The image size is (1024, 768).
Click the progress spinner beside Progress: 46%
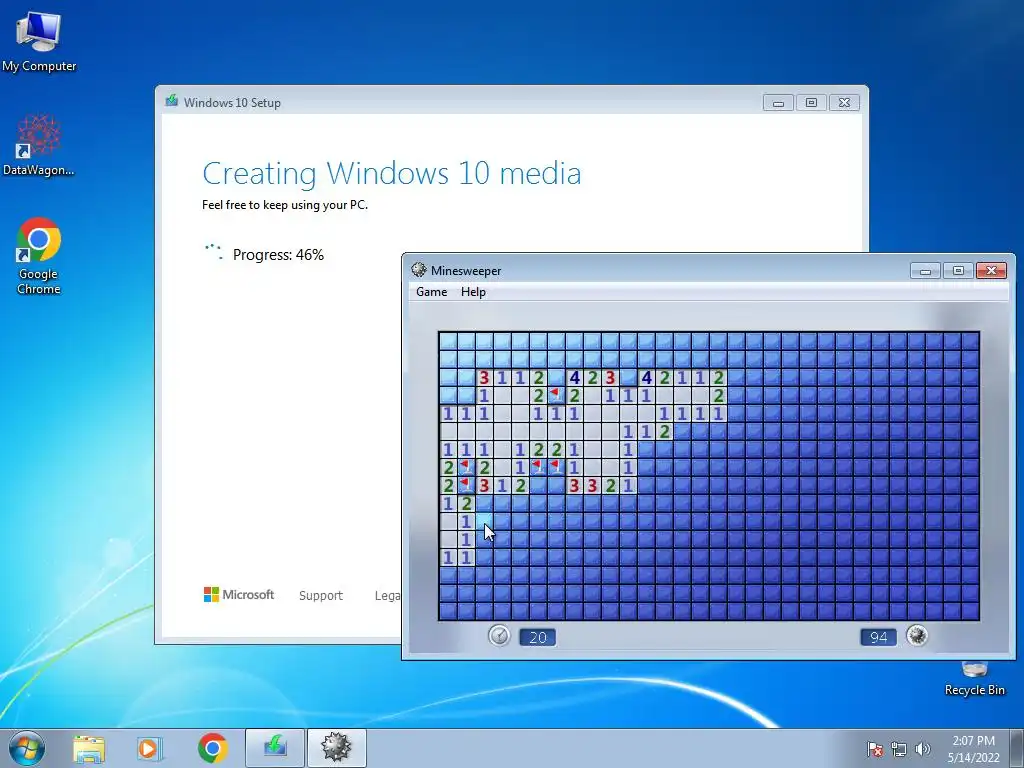point(214,252)
